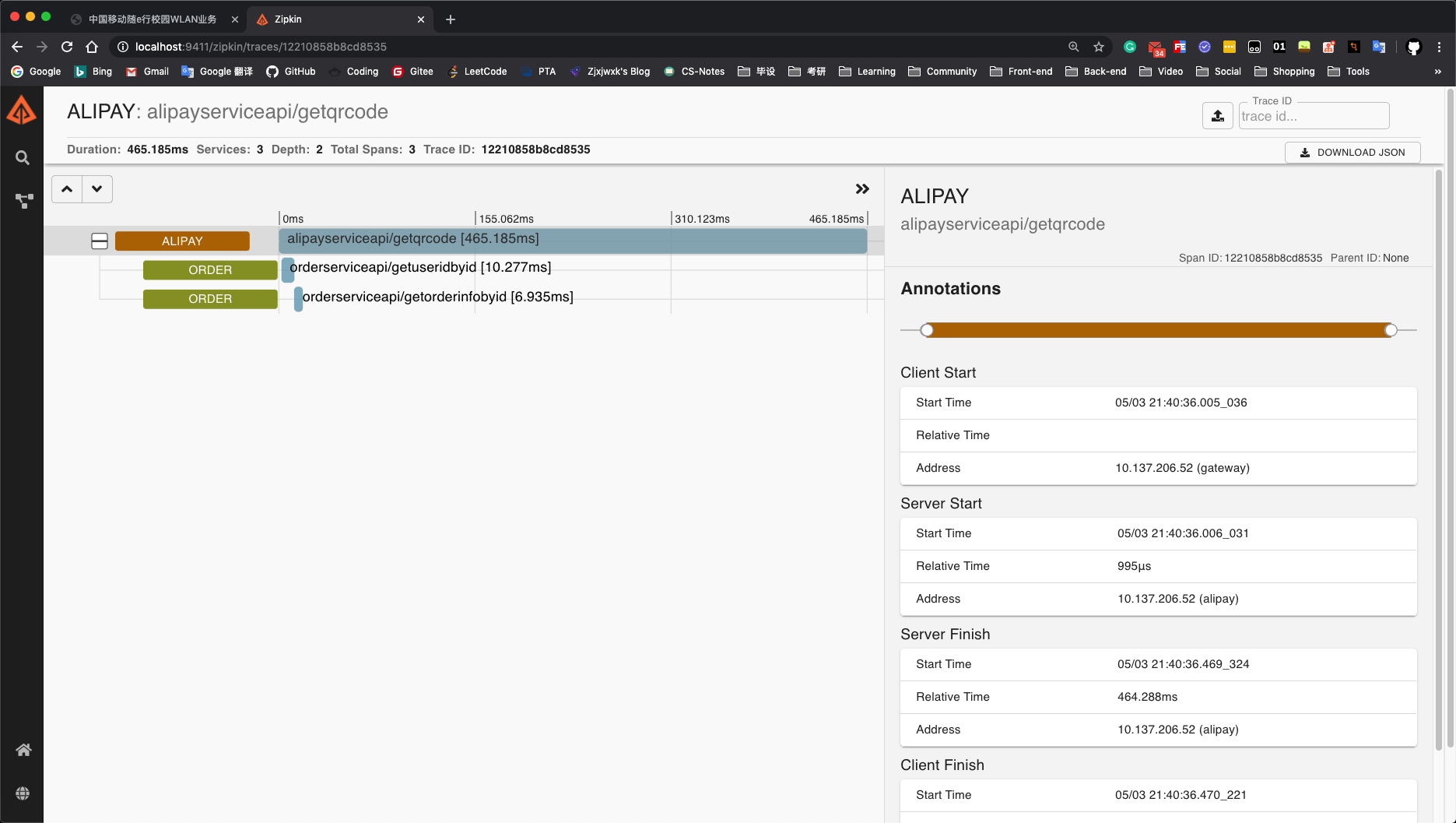Collapse the ALIPAY span tree node

tap(100, 241)
